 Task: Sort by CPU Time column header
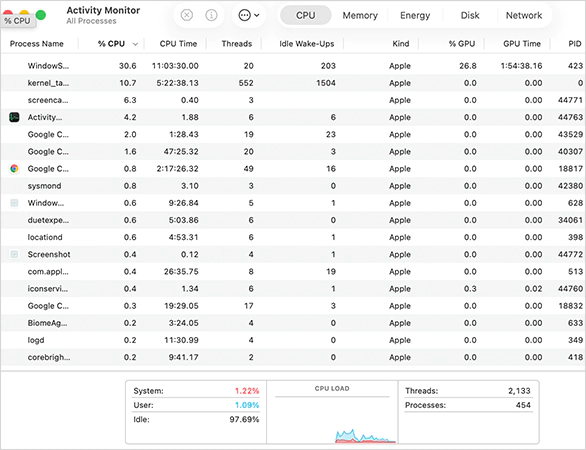click(178, 44)
